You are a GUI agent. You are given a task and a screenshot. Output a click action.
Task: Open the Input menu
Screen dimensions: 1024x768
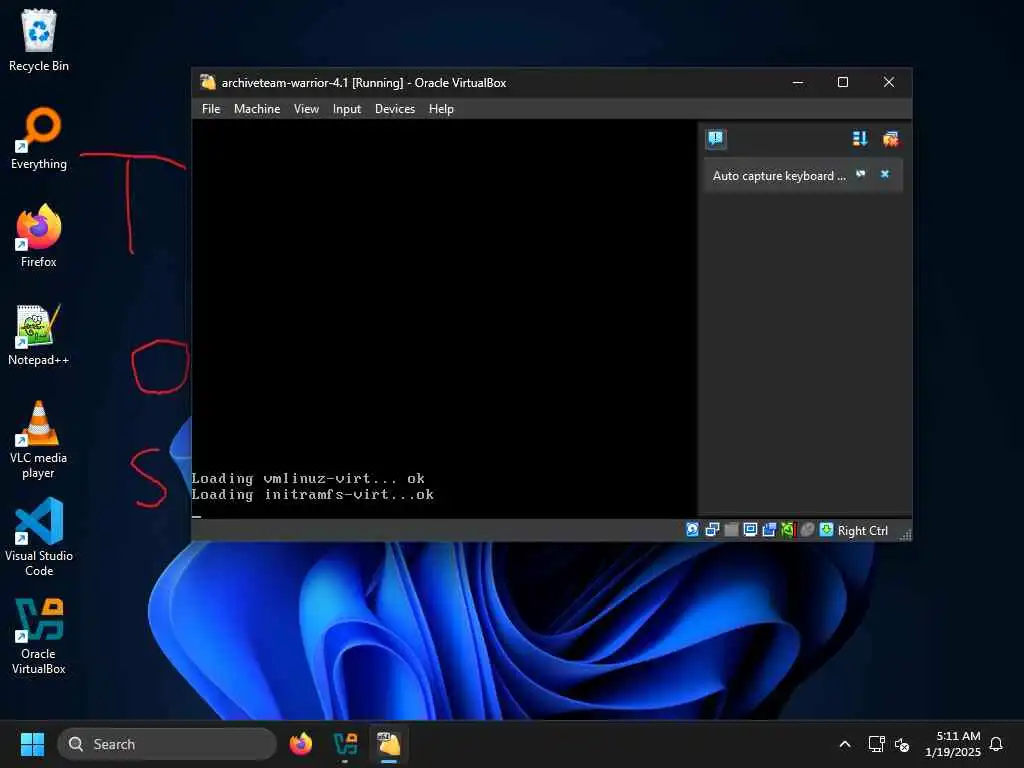click(347, 109)
